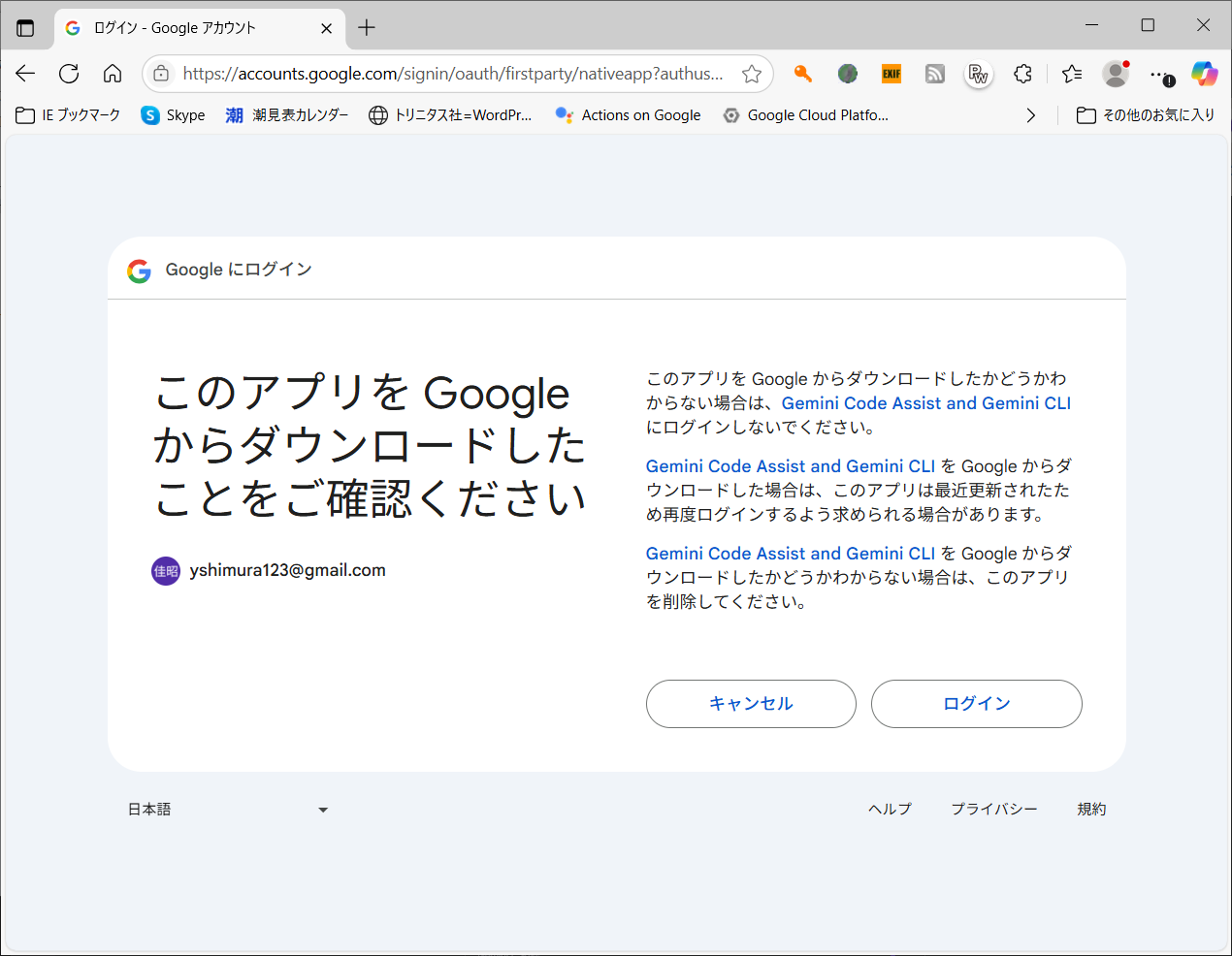This screenshot has width=1232, height=956.
Task: Open the Google Cloud Platfo... bookmark
Action: [805, 115]
